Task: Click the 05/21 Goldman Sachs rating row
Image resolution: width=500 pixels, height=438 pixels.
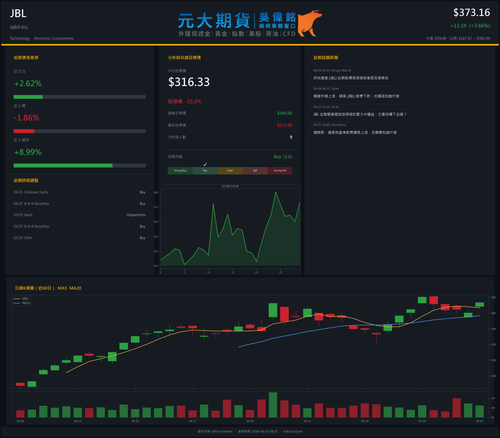Action: [80, 192]
